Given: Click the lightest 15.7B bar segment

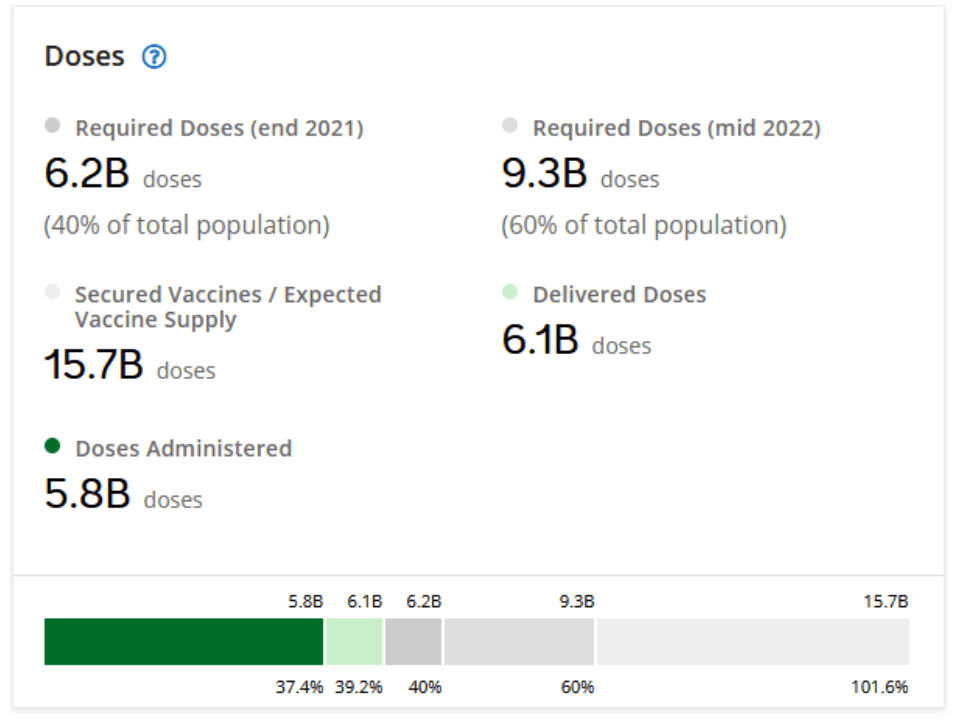Looking at the screenshot, I should (753, 641).
